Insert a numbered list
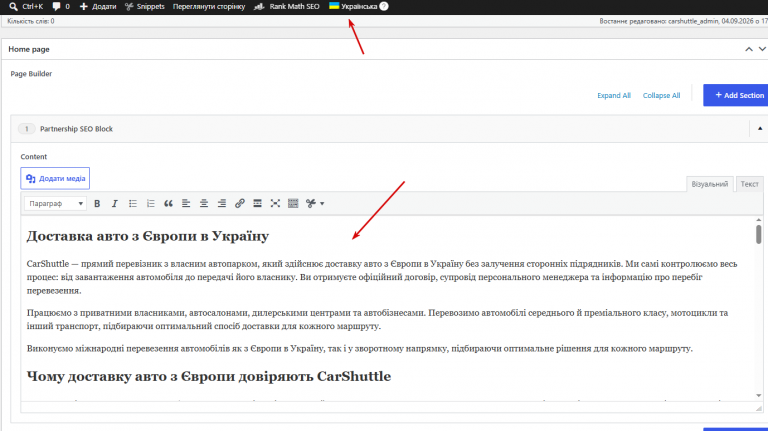Image resolution: width=768 pixels, height=431 pixels. pos(150,203)
